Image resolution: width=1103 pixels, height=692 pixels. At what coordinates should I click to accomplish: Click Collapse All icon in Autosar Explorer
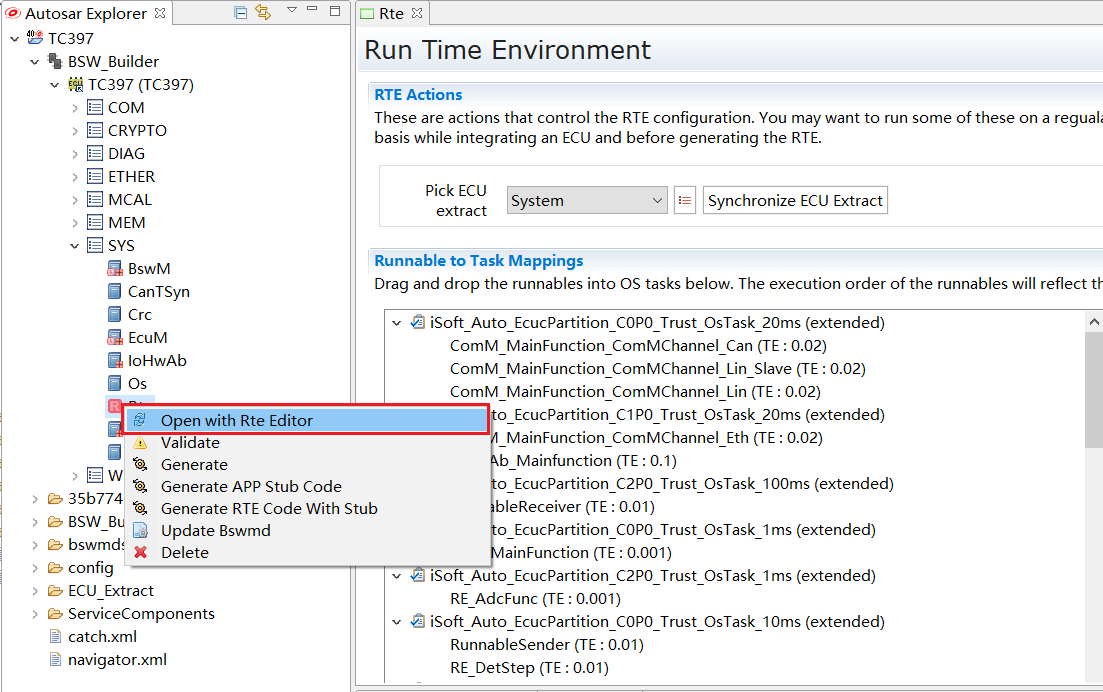point(241,13)
